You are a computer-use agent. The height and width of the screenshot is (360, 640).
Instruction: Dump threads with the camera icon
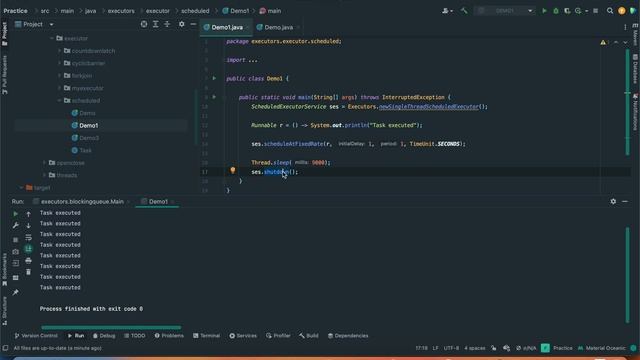click(16, 252)
